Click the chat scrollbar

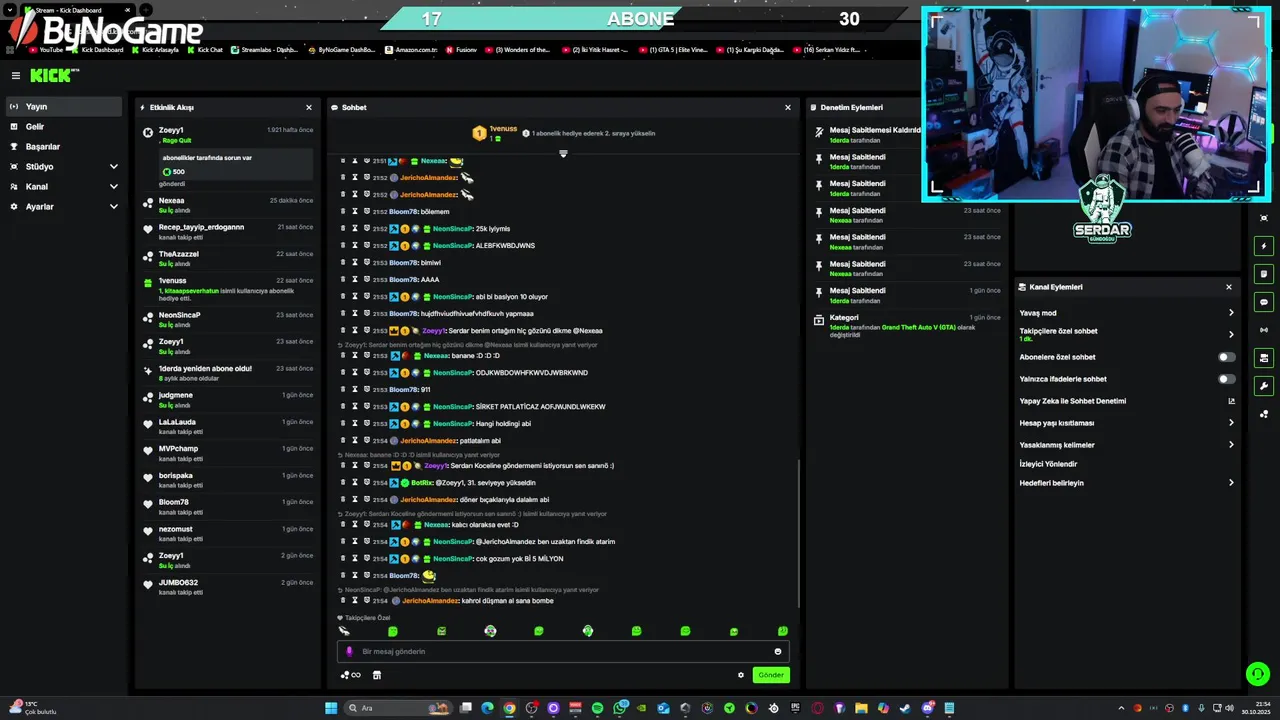[799, 532]
